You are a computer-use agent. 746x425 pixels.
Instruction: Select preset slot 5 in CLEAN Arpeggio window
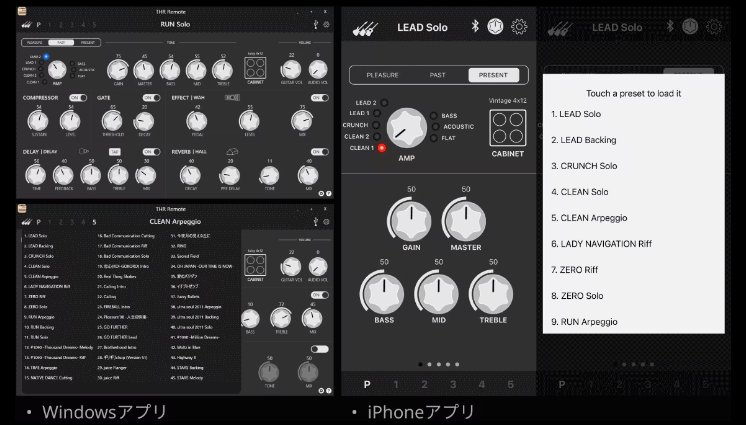point(94,222)
